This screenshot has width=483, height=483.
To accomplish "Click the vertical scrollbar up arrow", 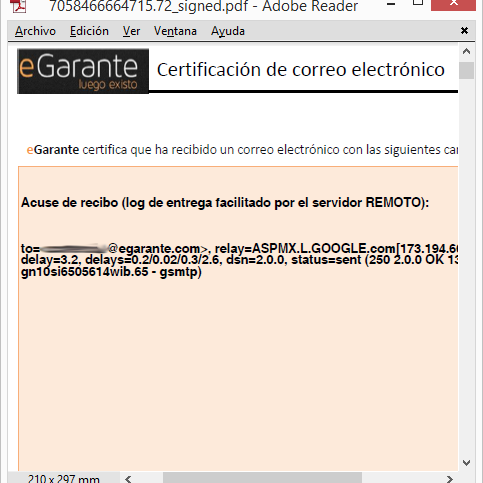I will [x=466, y=51].
